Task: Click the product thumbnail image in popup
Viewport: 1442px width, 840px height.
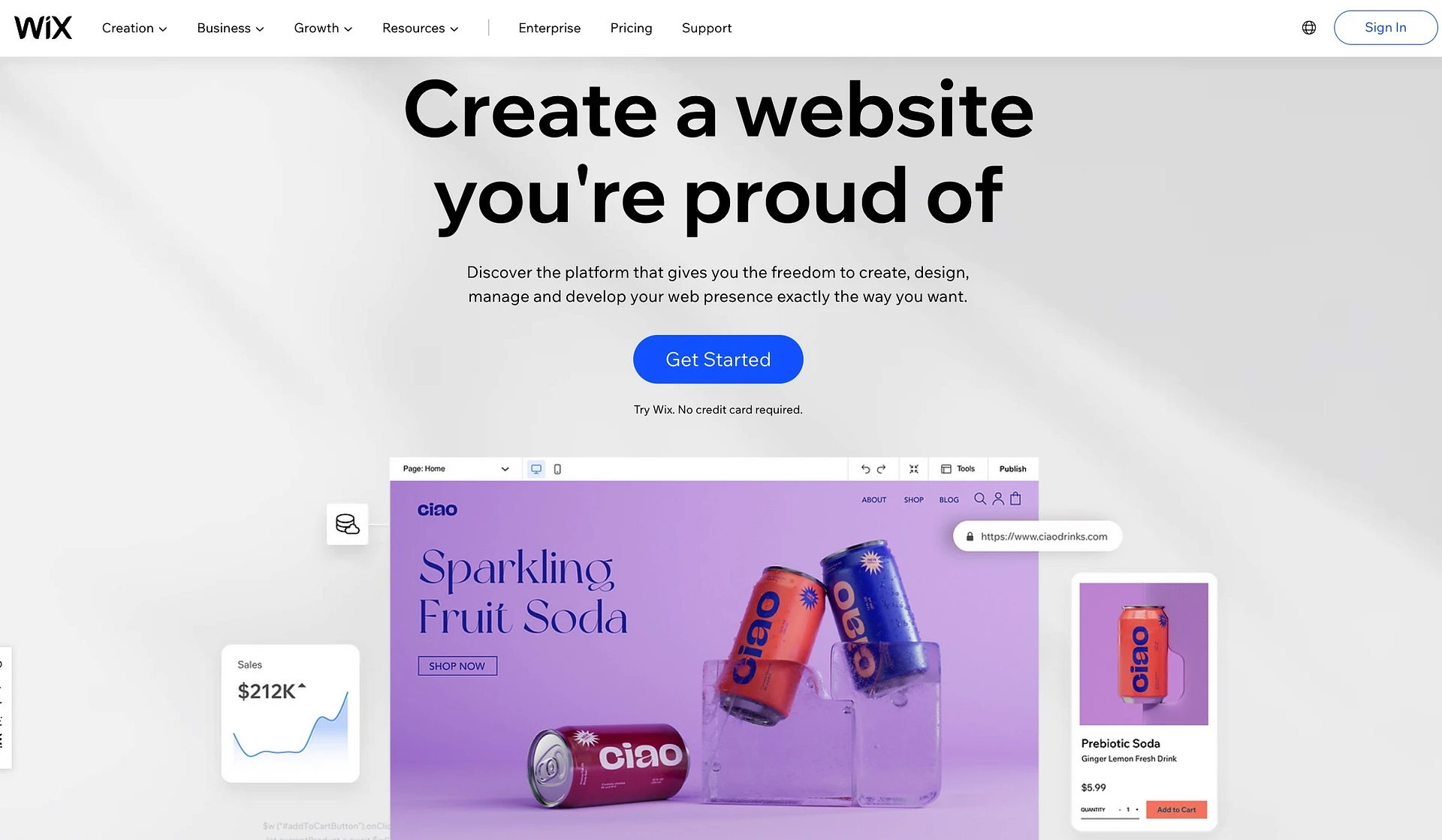Action: coord(1143,654)
